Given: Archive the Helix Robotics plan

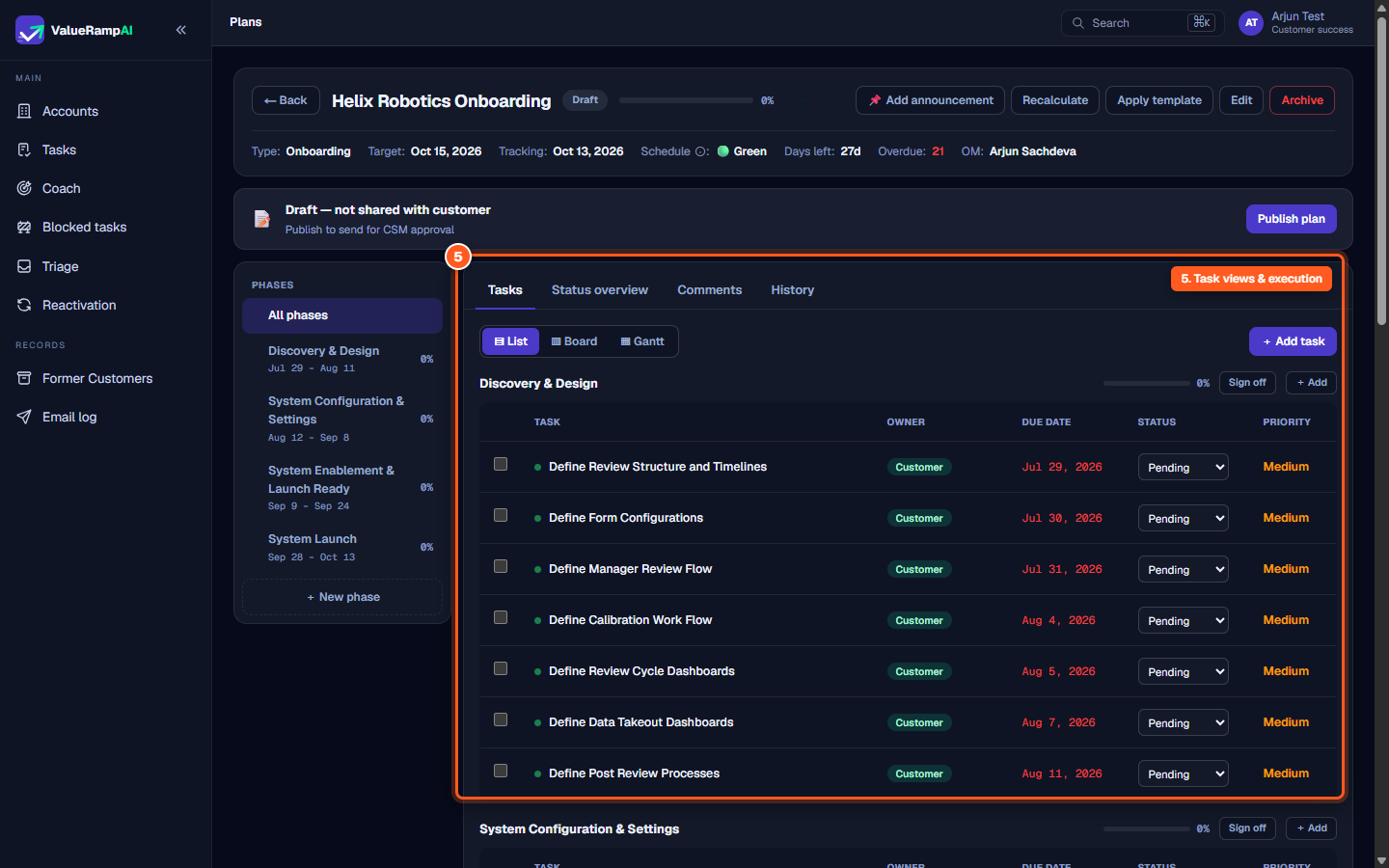Looking at the screenshot, I should point(1302,100).
